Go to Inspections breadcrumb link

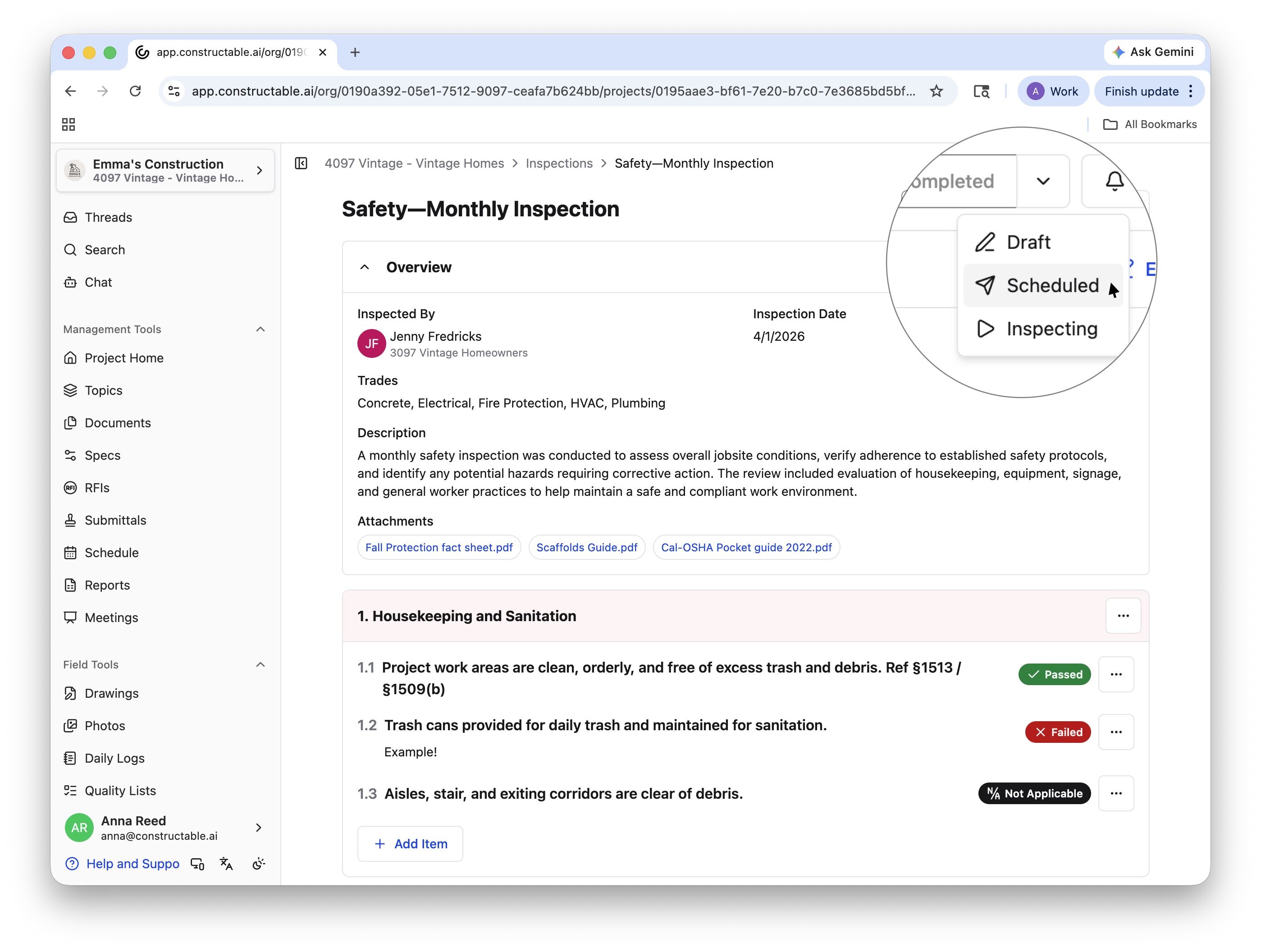click(x=559, y=164)
